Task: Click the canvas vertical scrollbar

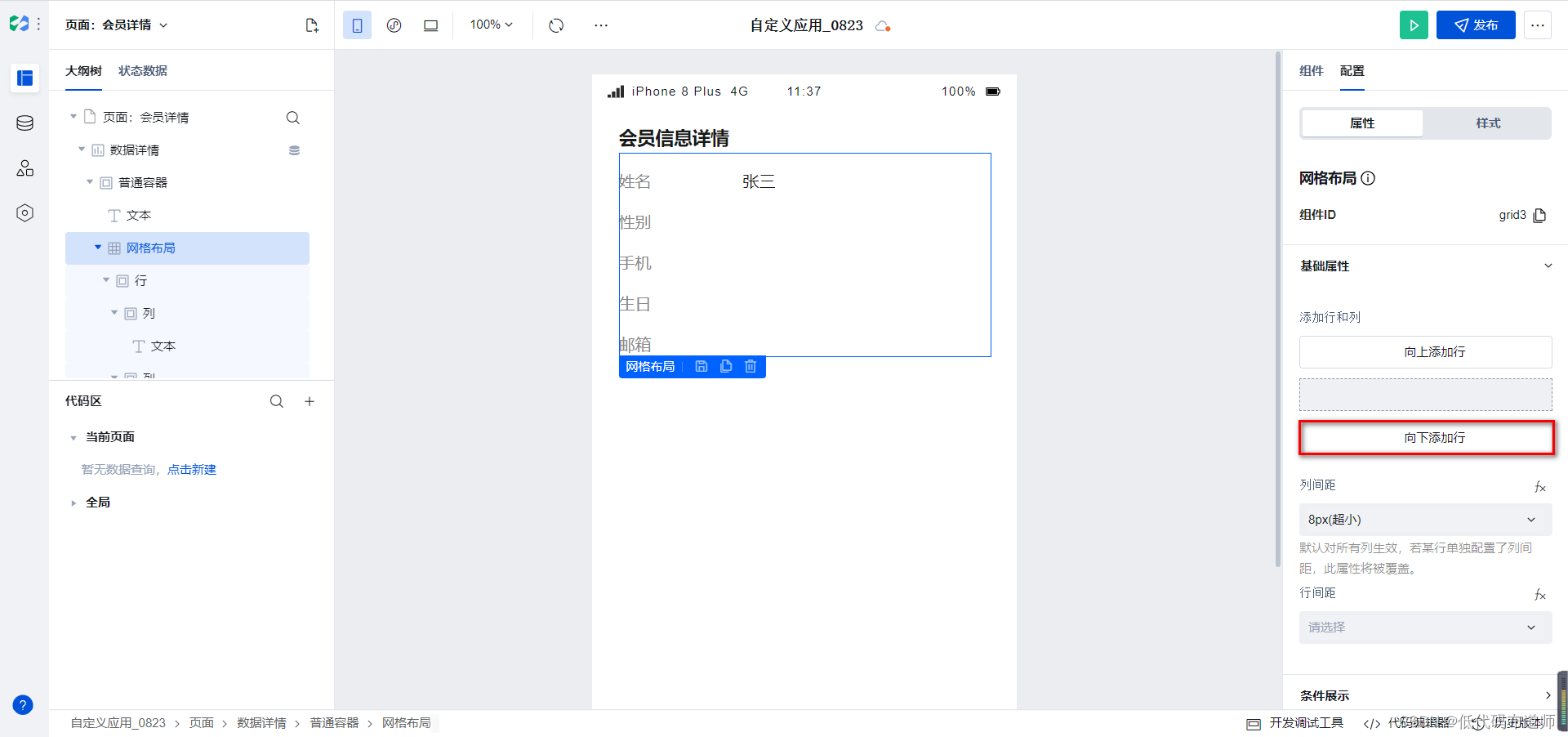Action: coord(1278,309)
